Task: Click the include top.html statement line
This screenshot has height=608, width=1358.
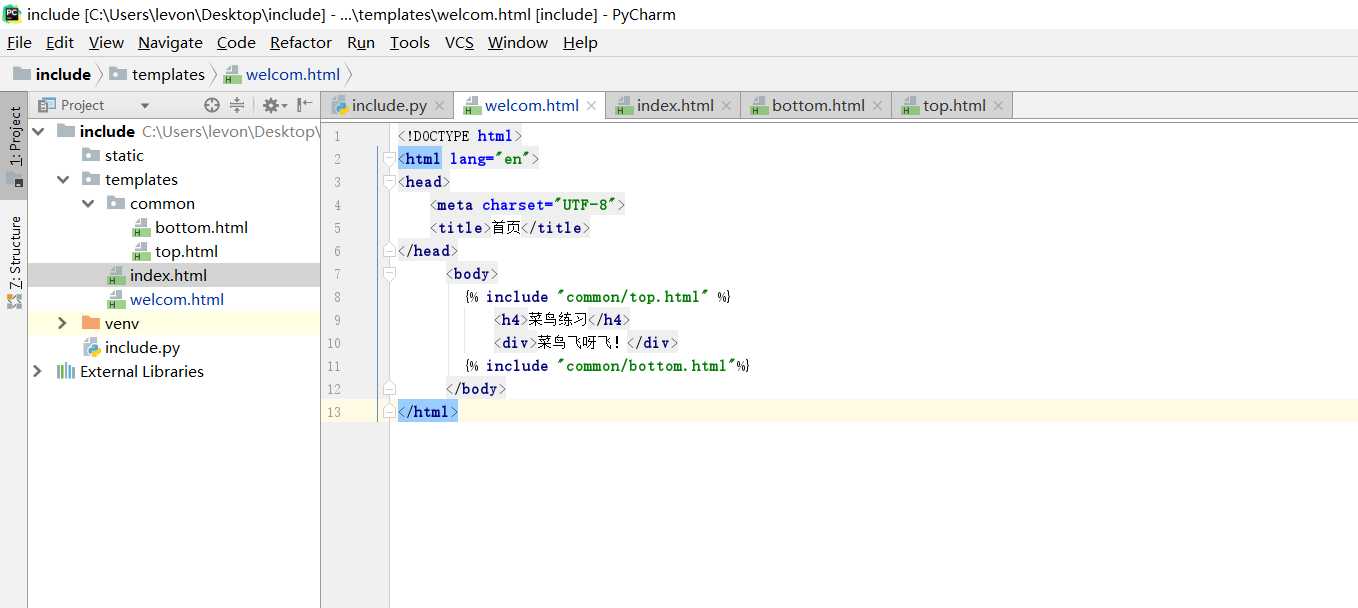Action: 598,296
